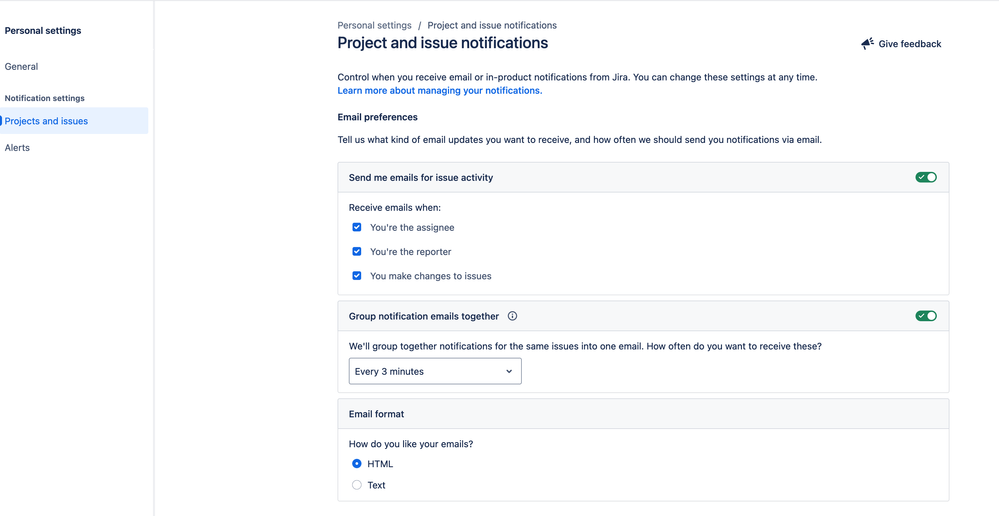Select the HTML email format radio
Viewport: 999px width, 516px height.
tap(357, 464)
